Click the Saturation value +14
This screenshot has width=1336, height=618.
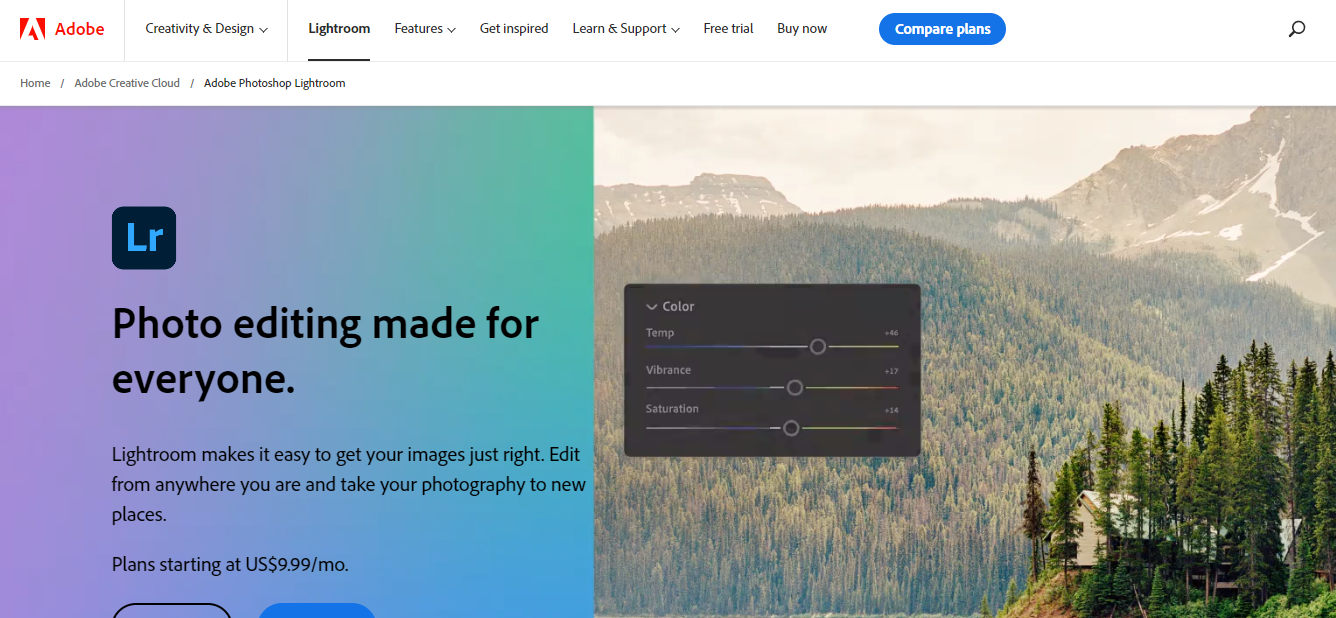[891, 410]
